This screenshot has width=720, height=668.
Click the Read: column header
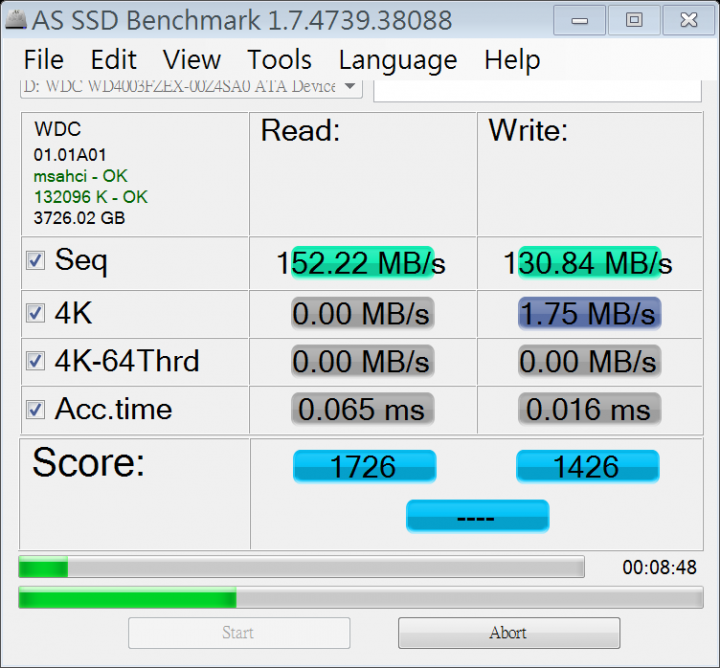point(300,131)
